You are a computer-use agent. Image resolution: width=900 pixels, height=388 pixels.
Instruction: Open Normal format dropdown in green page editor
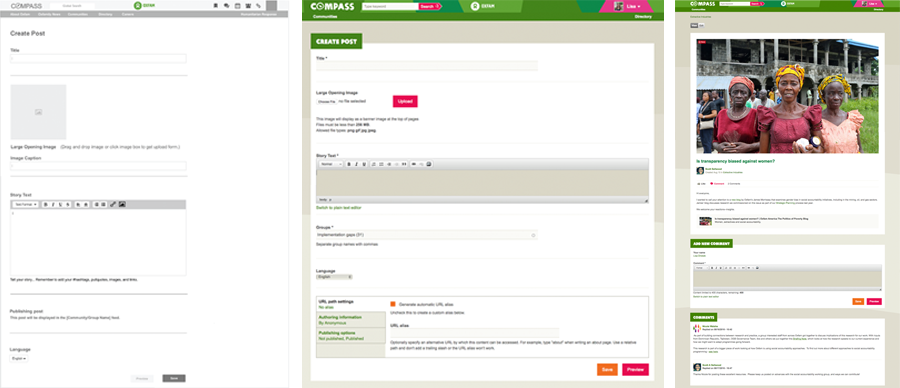point(331,164)
